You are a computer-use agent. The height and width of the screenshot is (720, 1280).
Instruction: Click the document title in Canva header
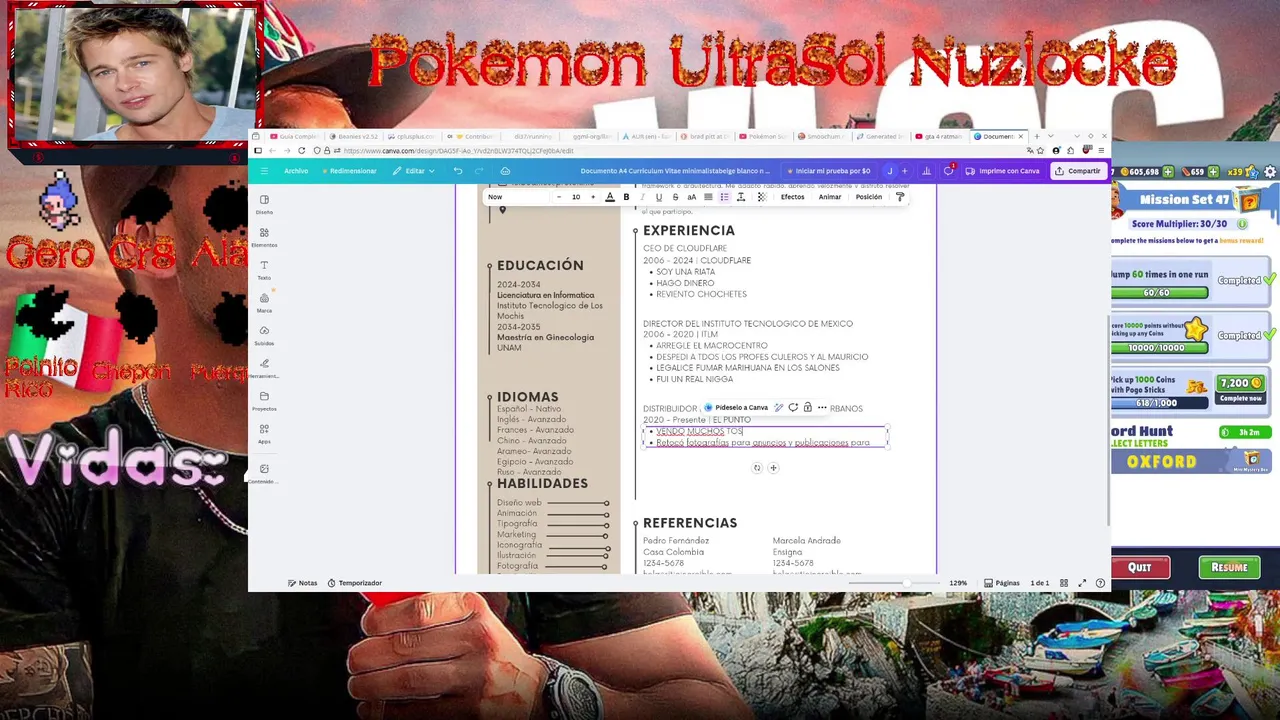pos(675,171)
